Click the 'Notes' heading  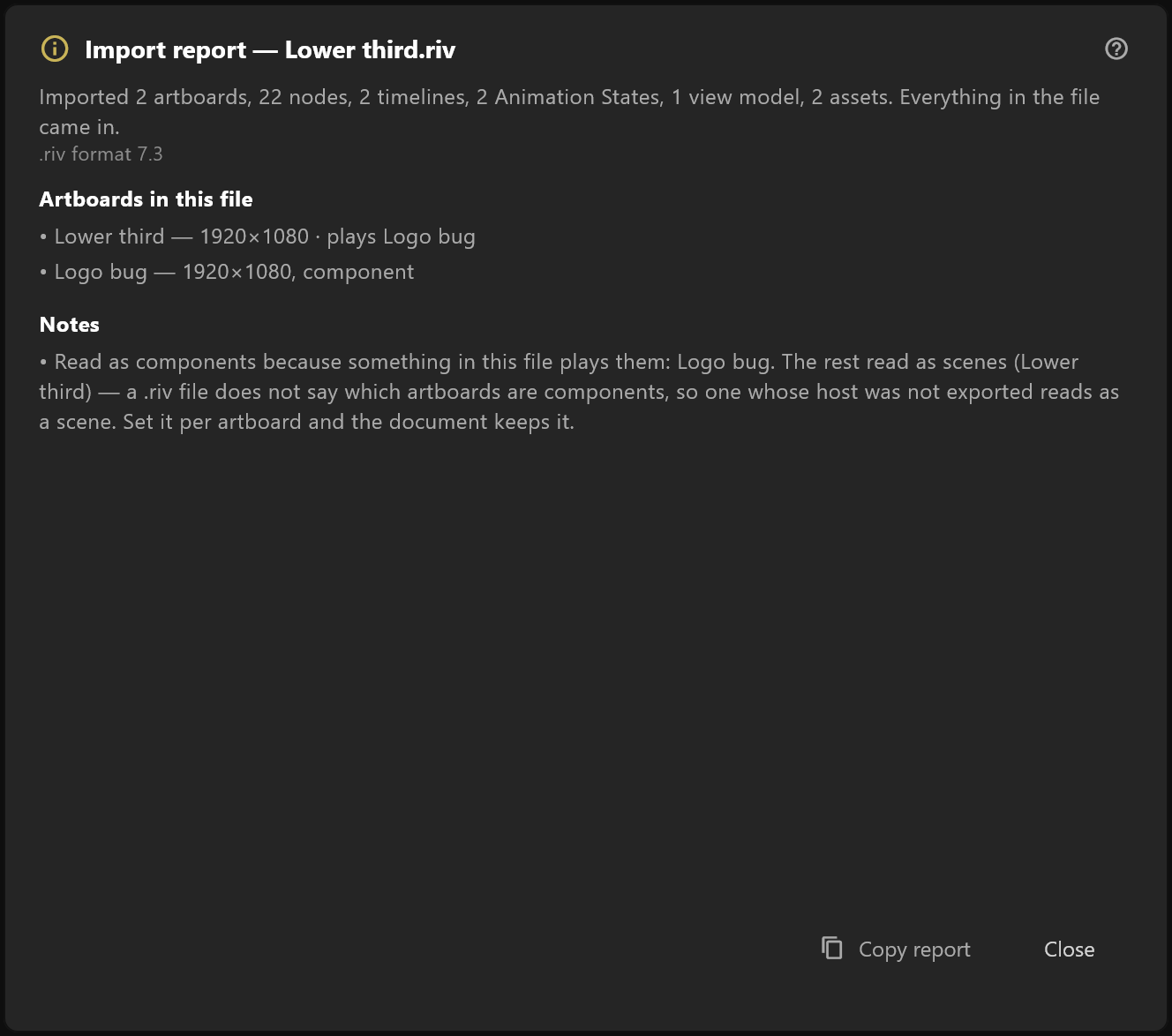69,325
